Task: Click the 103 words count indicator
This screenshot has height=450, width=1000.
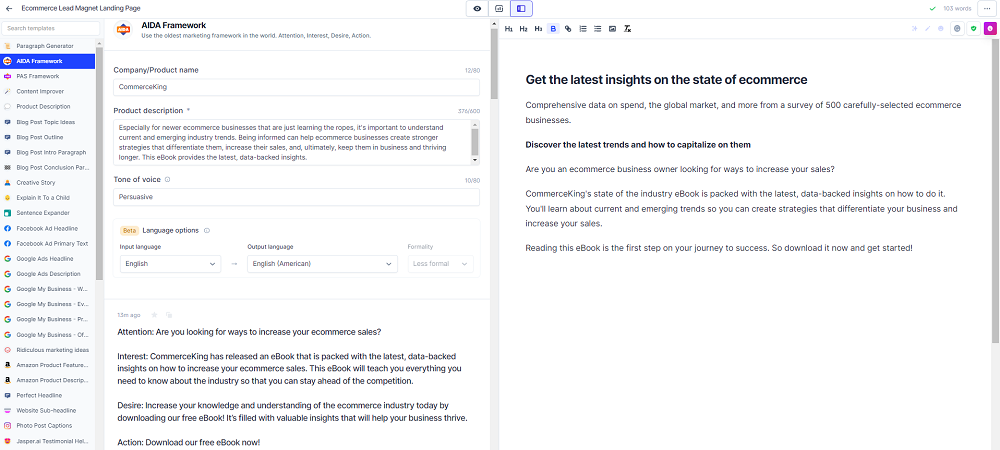Action: [957, 8]
